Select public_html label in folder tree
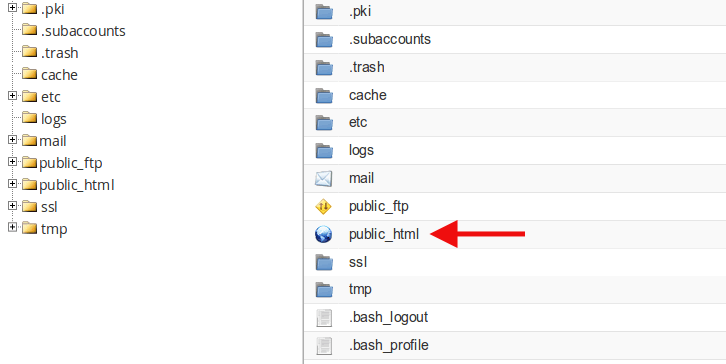This screenshot has width=726, height=364. click(x=76, y=185)
